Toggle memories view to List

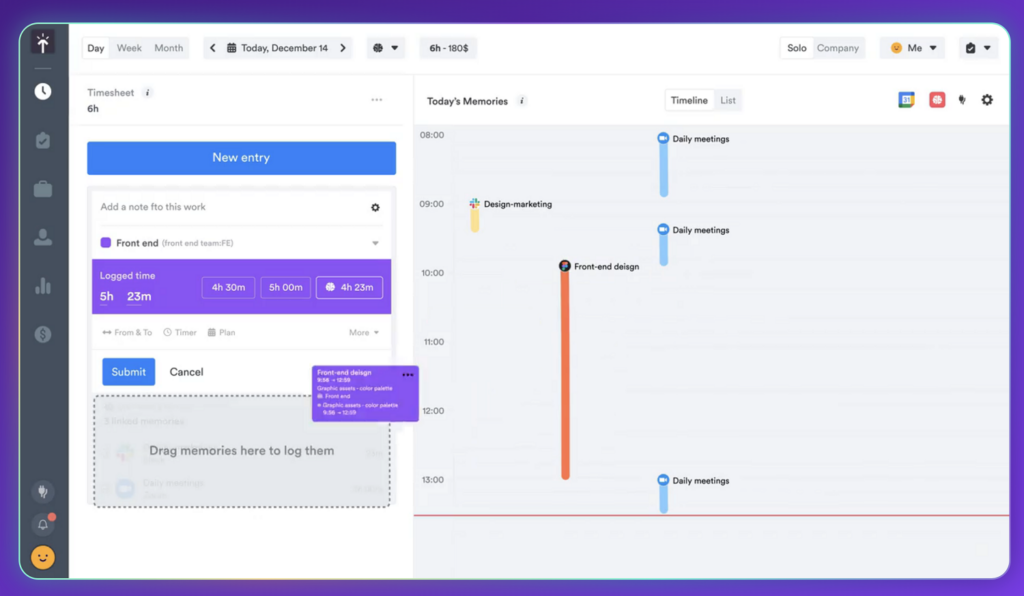click(x=728, y=100)
